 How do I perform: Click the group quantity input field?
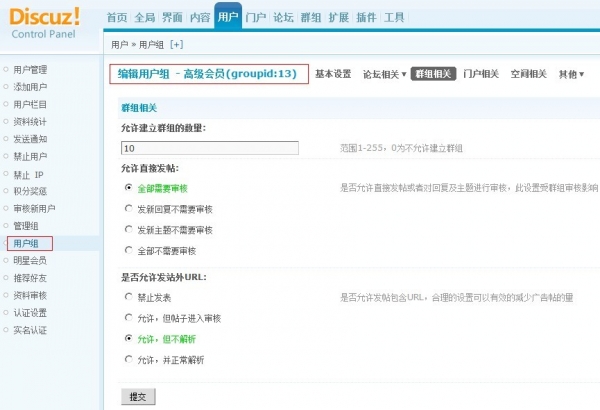[x=209, y=148]
